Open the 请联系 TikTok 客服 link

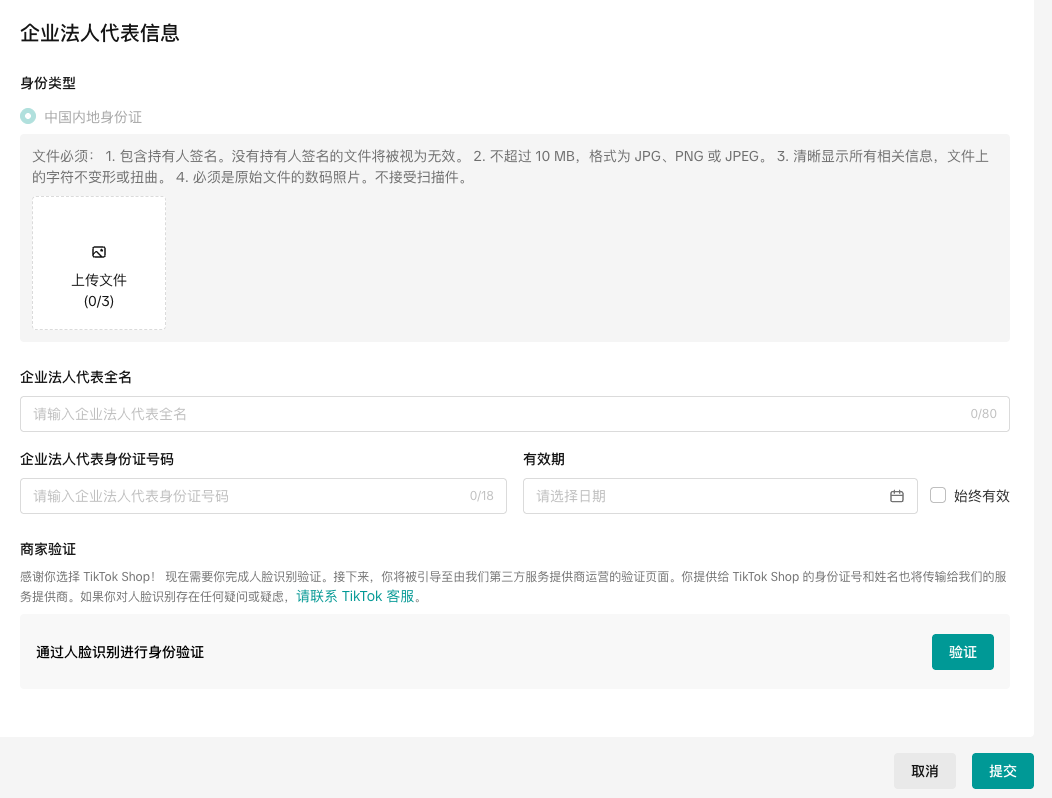355,596
